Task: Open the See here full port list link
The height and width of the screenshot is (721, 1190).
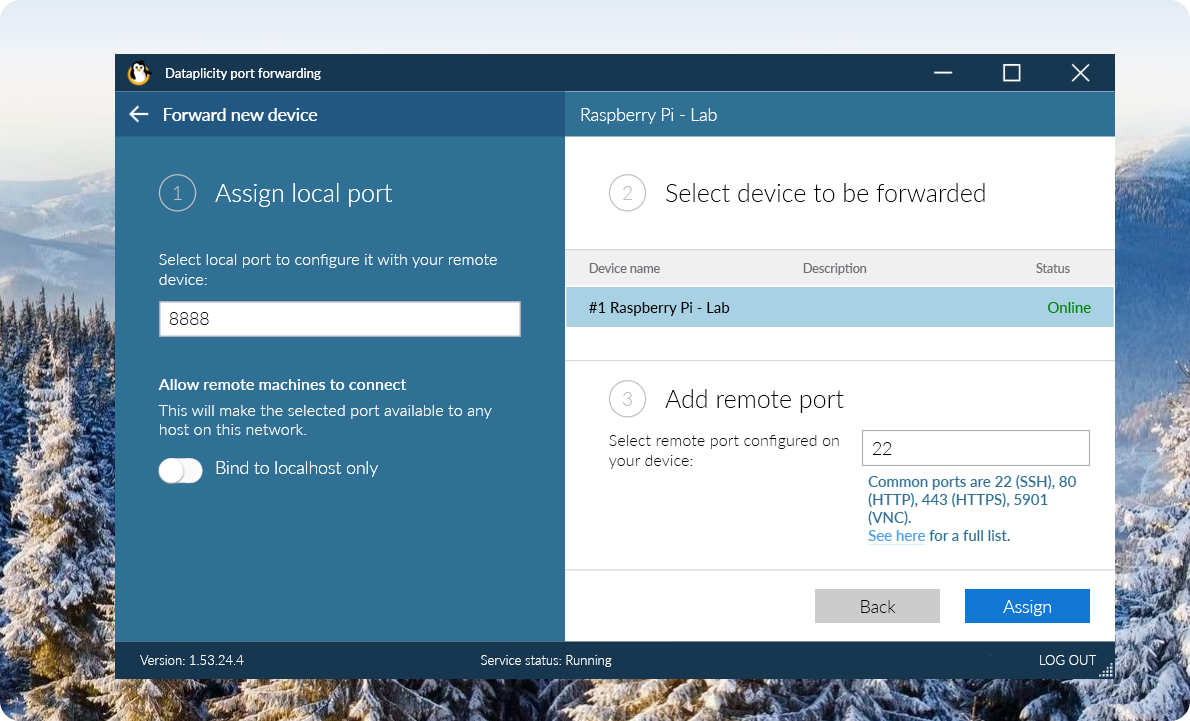Action: tap(896, 536)
